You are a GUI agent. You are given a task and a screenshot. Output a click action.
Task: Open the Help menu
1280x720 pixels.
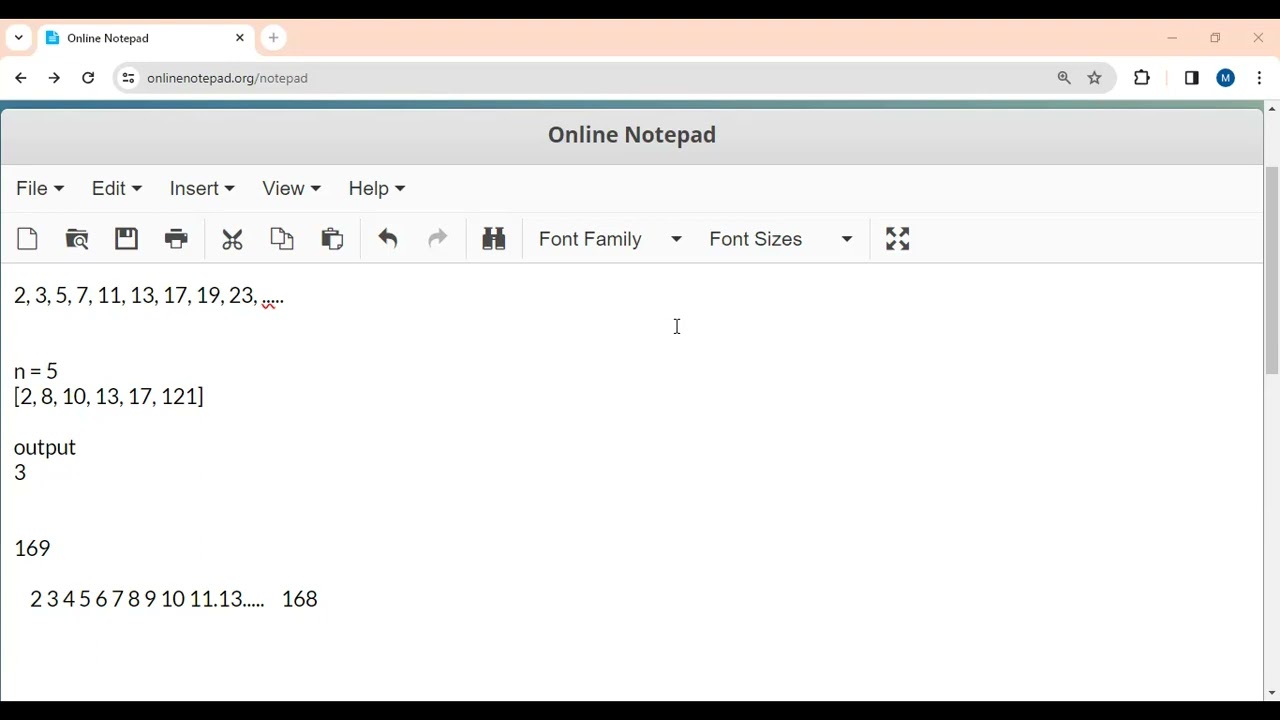pyautogui.click(x=377, y=188)
